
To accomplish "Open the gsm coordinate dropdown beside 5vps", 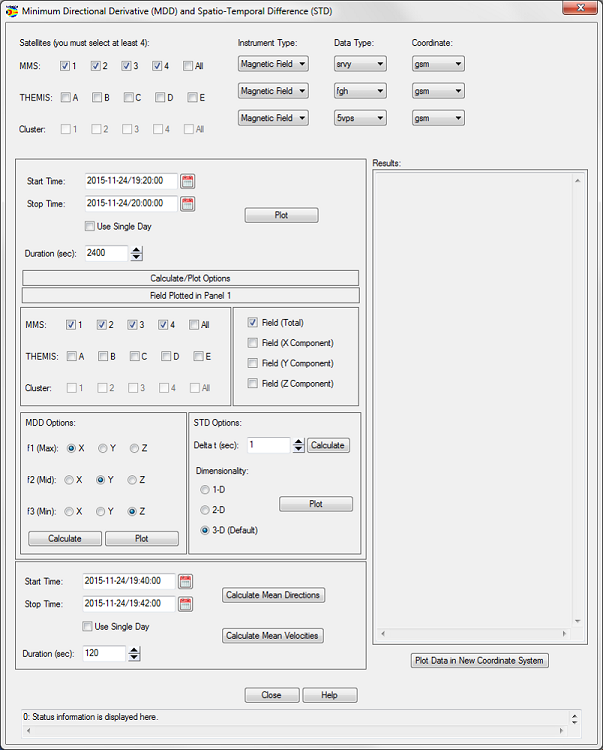I will 437,118.
